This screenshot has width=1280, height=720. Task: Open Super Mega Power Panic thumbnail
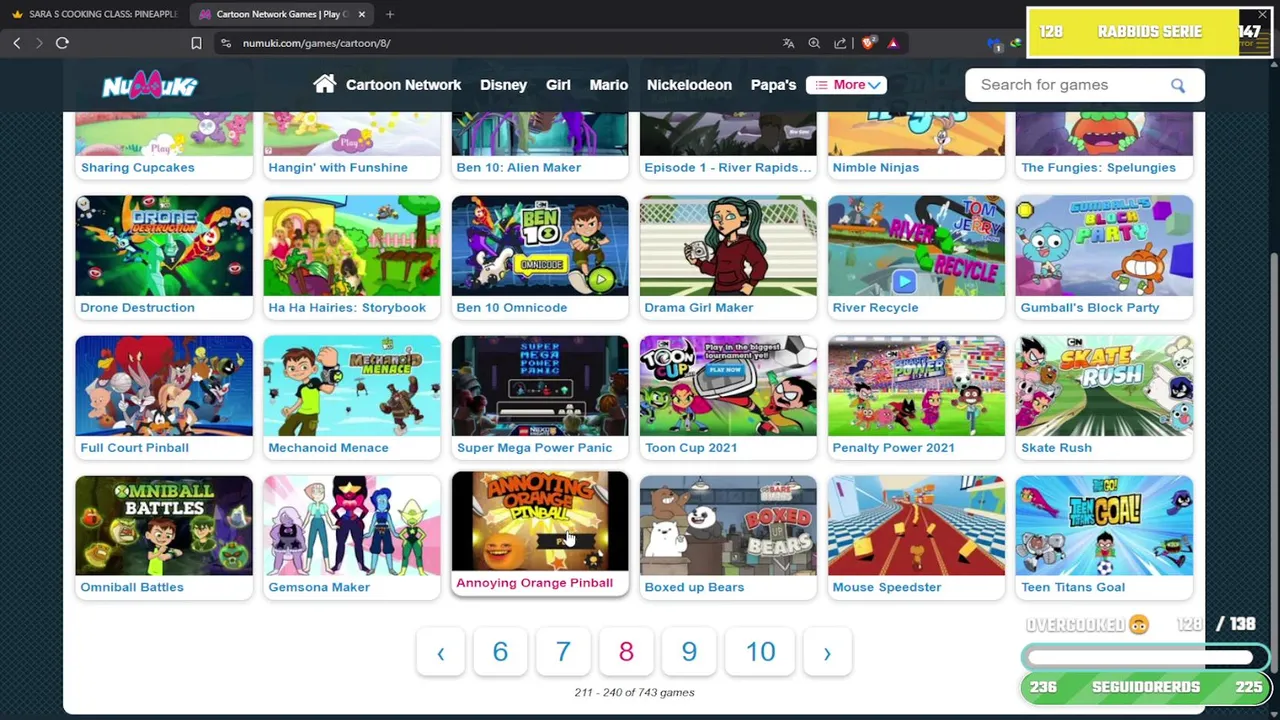pos(540,386)
